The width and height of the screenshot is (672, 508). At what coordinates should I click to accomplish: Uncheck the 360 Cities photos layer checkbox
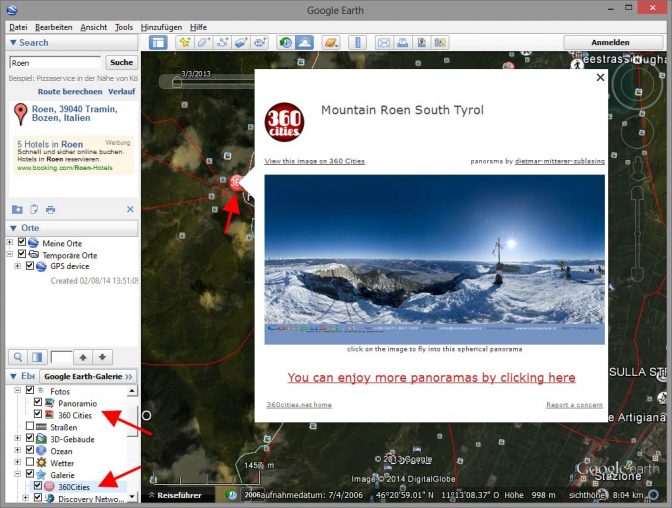click(38, 414)
